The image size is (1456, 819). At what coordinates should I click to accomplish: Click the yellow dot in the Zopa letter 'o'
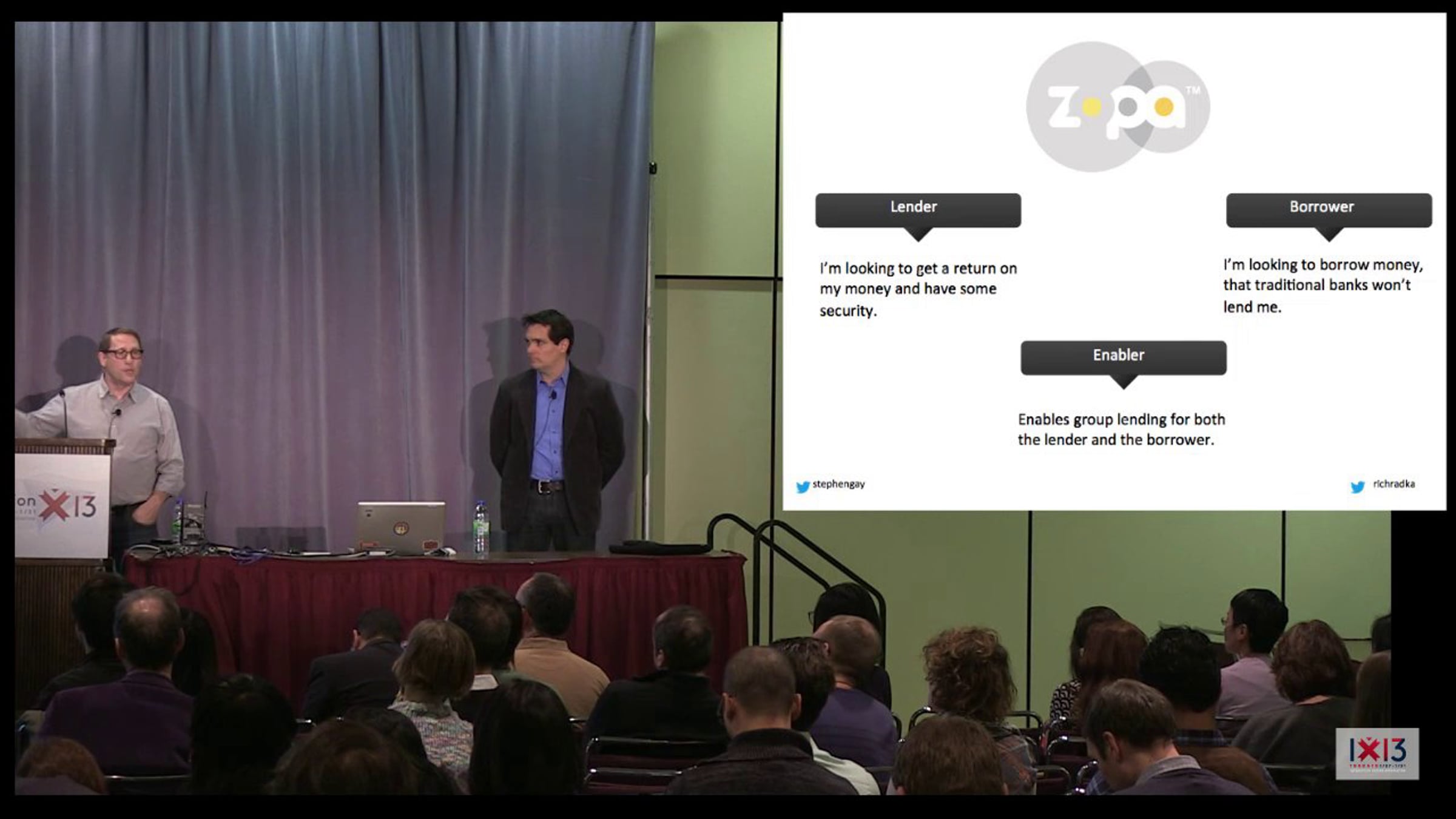[x=1091, y=108]
